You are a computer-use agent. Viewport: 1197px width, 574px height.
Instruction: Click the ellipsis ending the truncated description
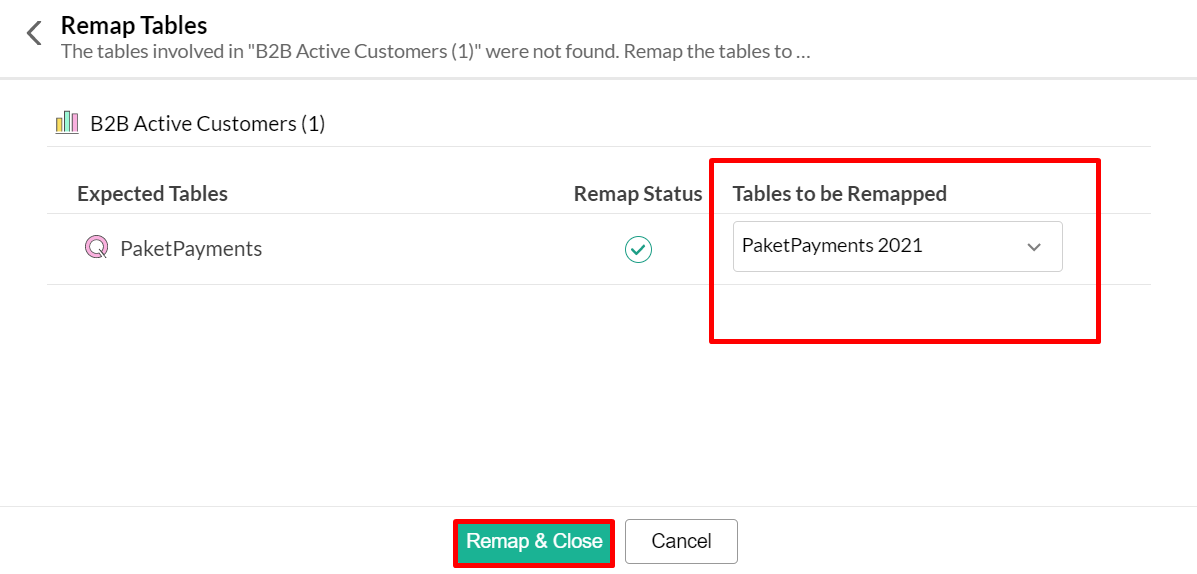point(803,51)
